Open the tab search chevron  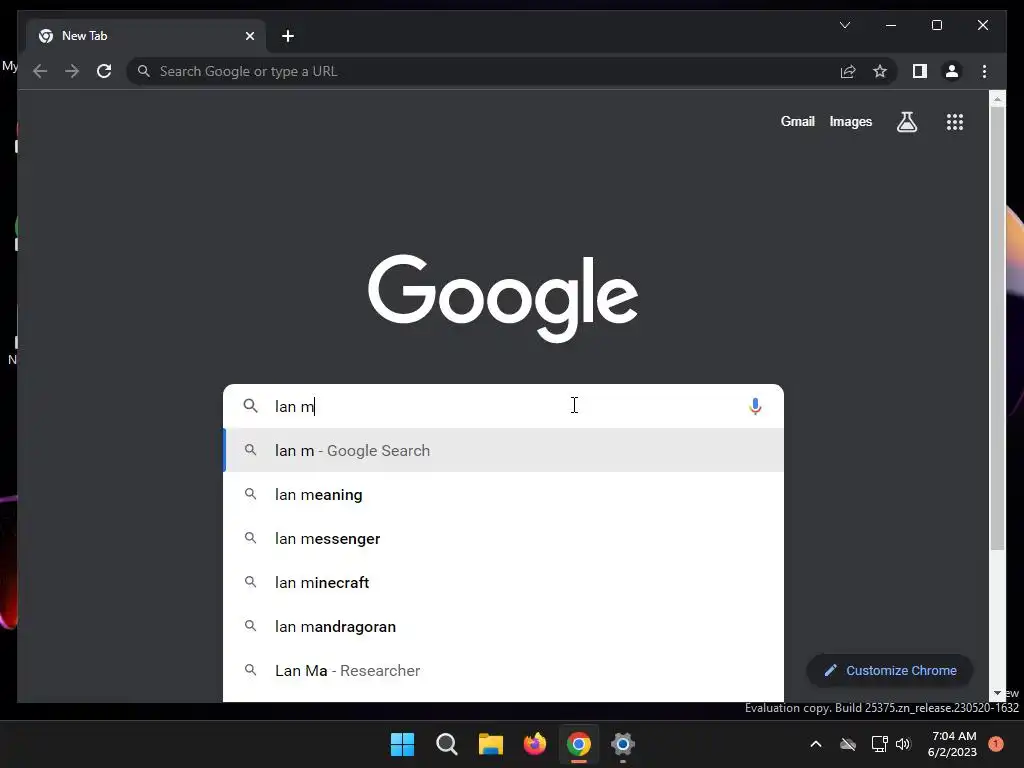click(845, 25)
